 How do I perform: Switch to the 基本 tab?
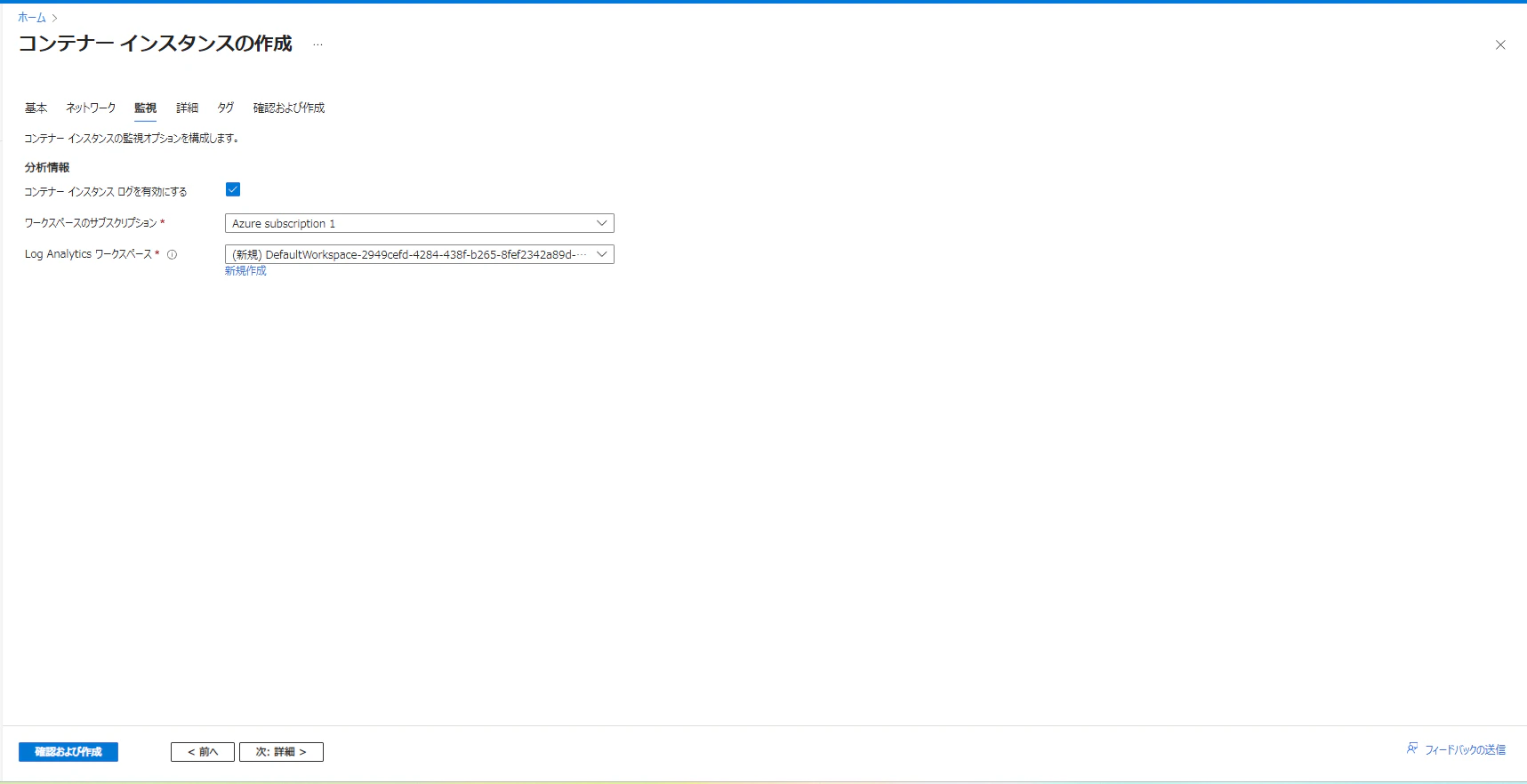[x=36, y=108]
